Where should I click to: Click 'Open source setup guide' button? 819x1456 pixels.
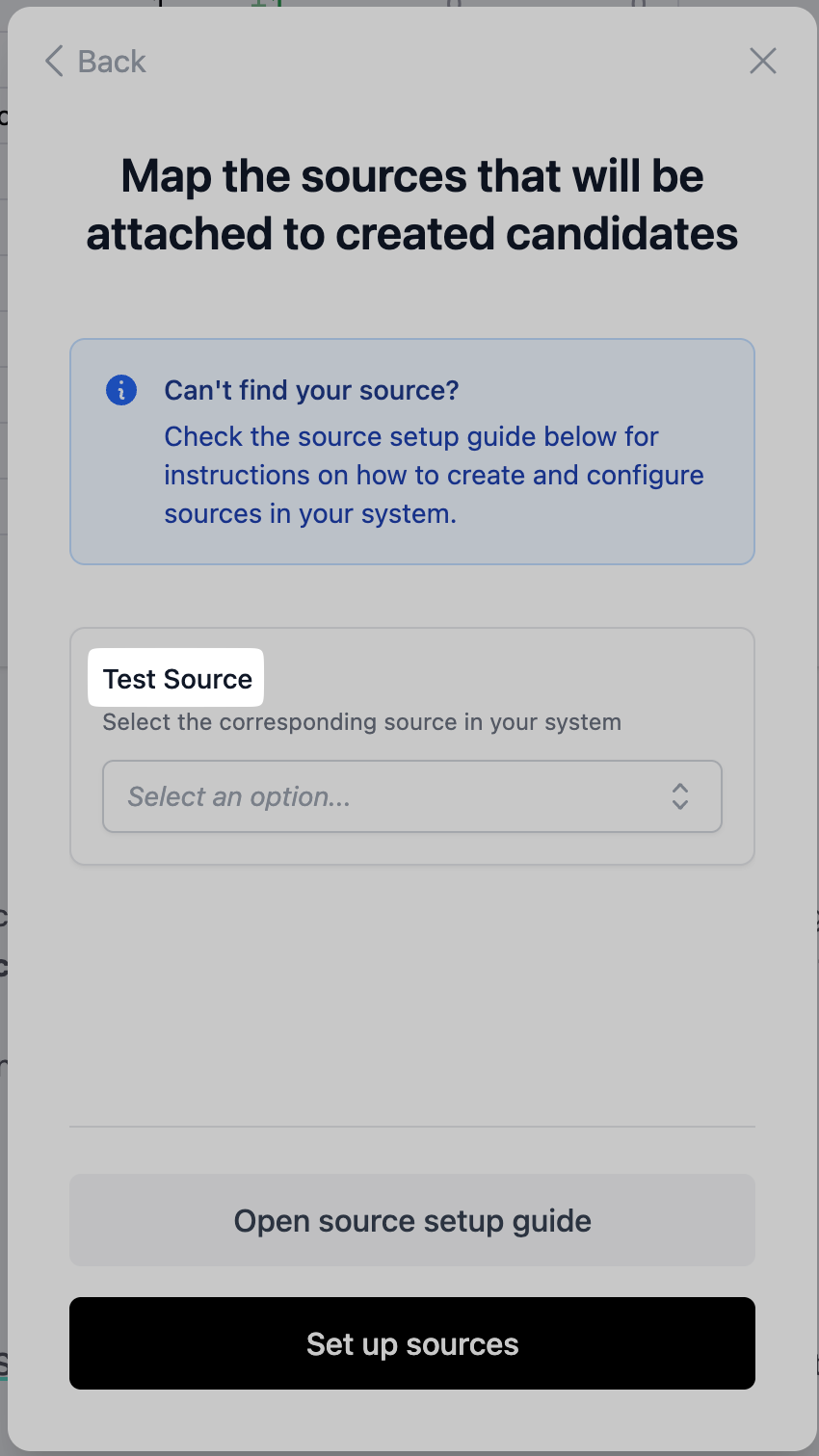coord(411,1220)
